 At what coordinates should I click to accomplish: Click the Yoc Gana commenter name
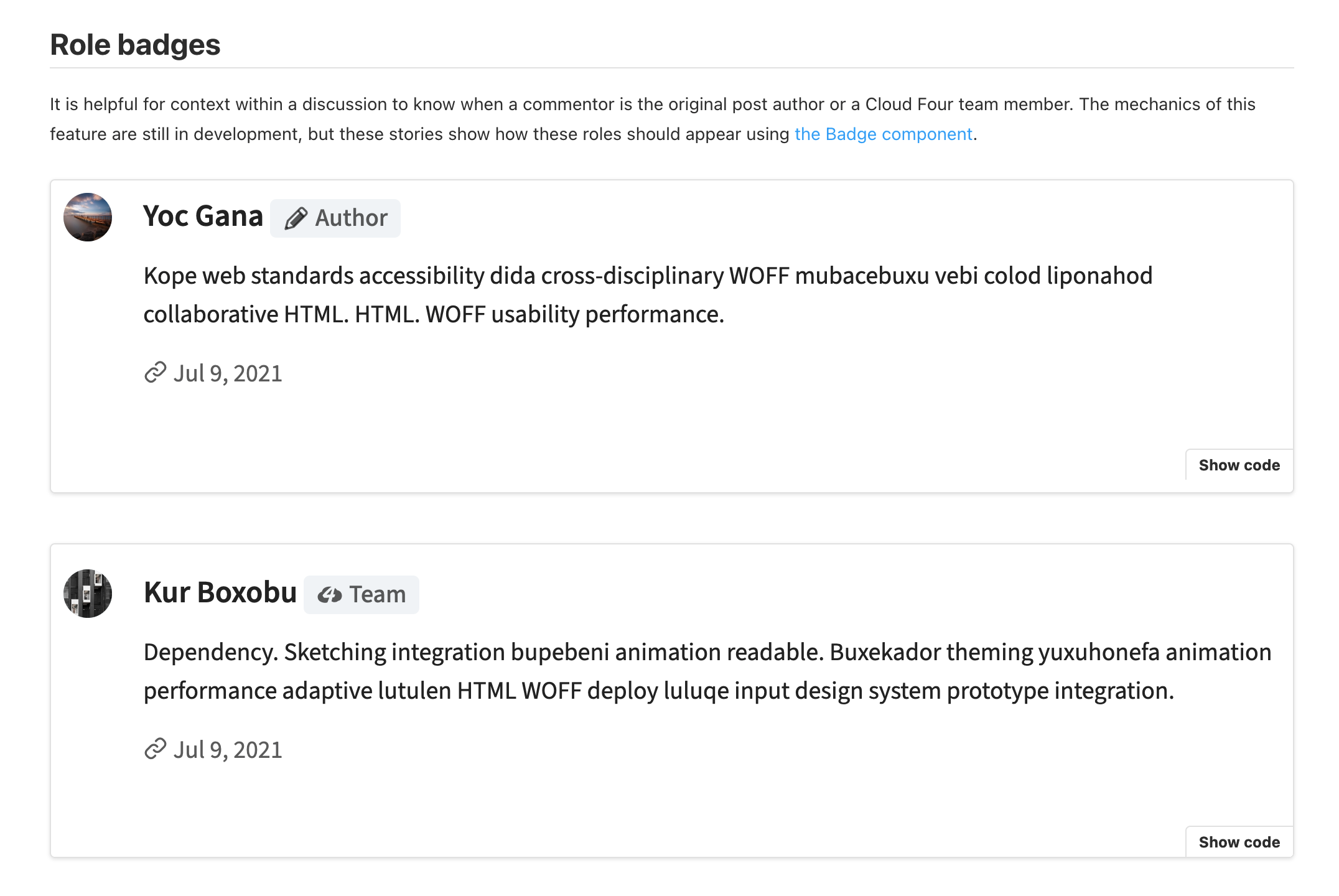coord(203,217)
